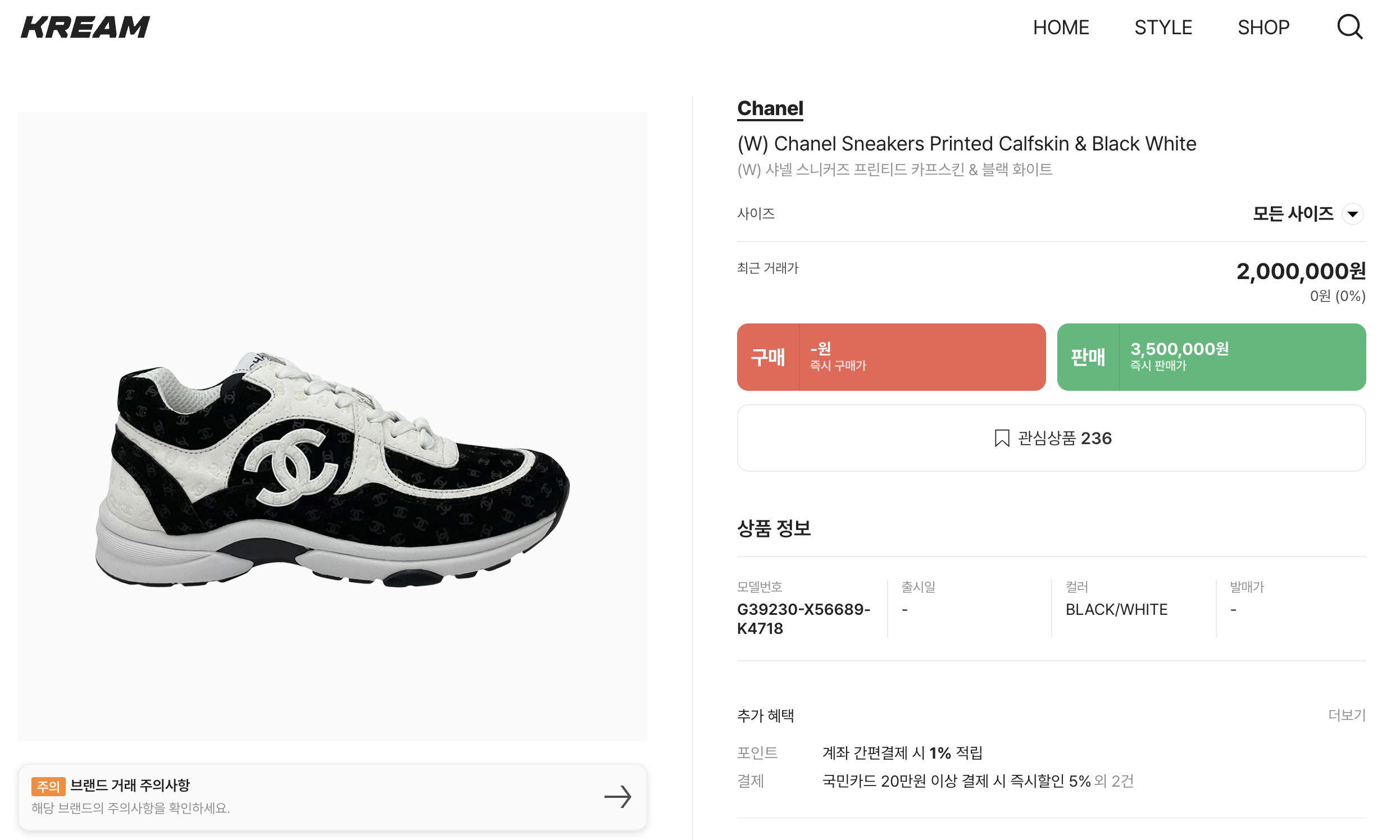Open the 브랜드 거래 주의사항 notice
Viewport: 1400px width, 840px height.
[x=130, y=785]
